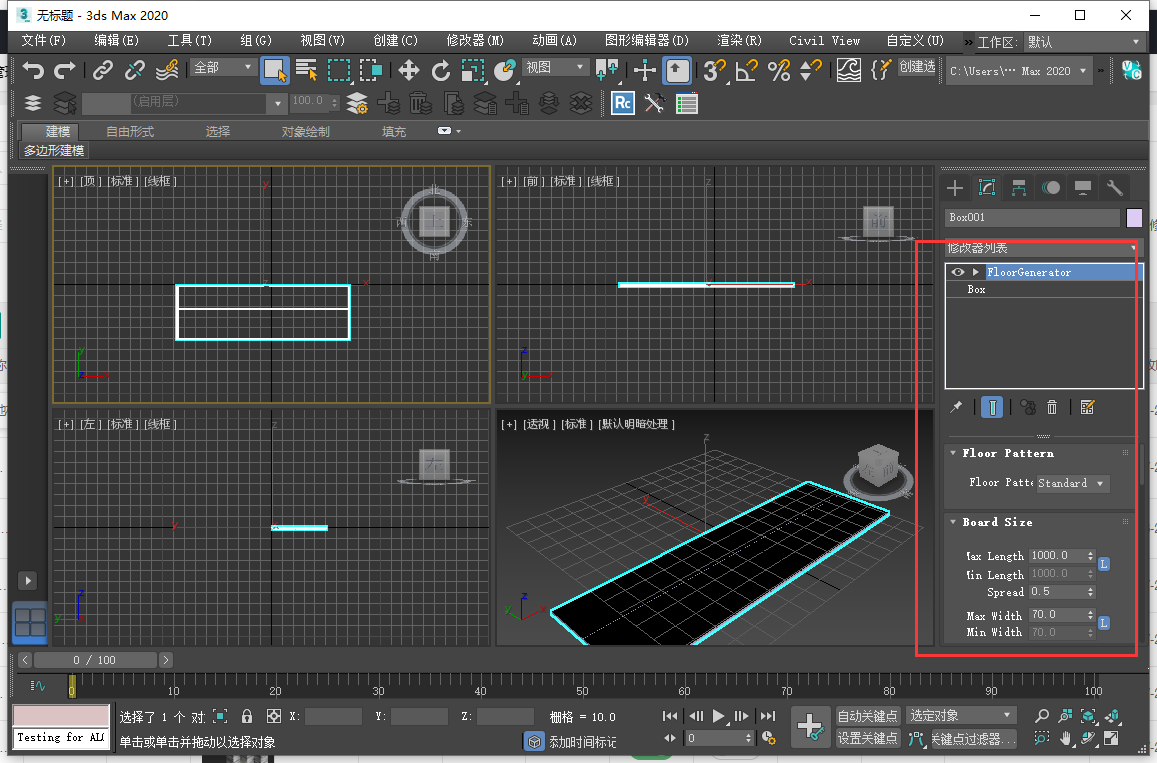Open reference coordinate 视图 dropdown

point(555,67)
